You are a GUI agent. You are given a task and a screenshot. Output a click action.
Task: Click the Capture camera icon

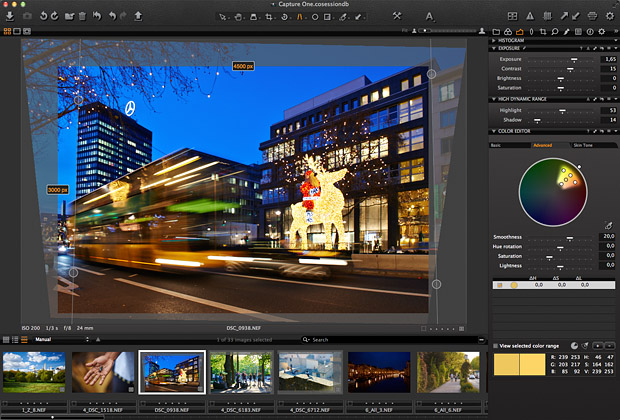point(29,16)
